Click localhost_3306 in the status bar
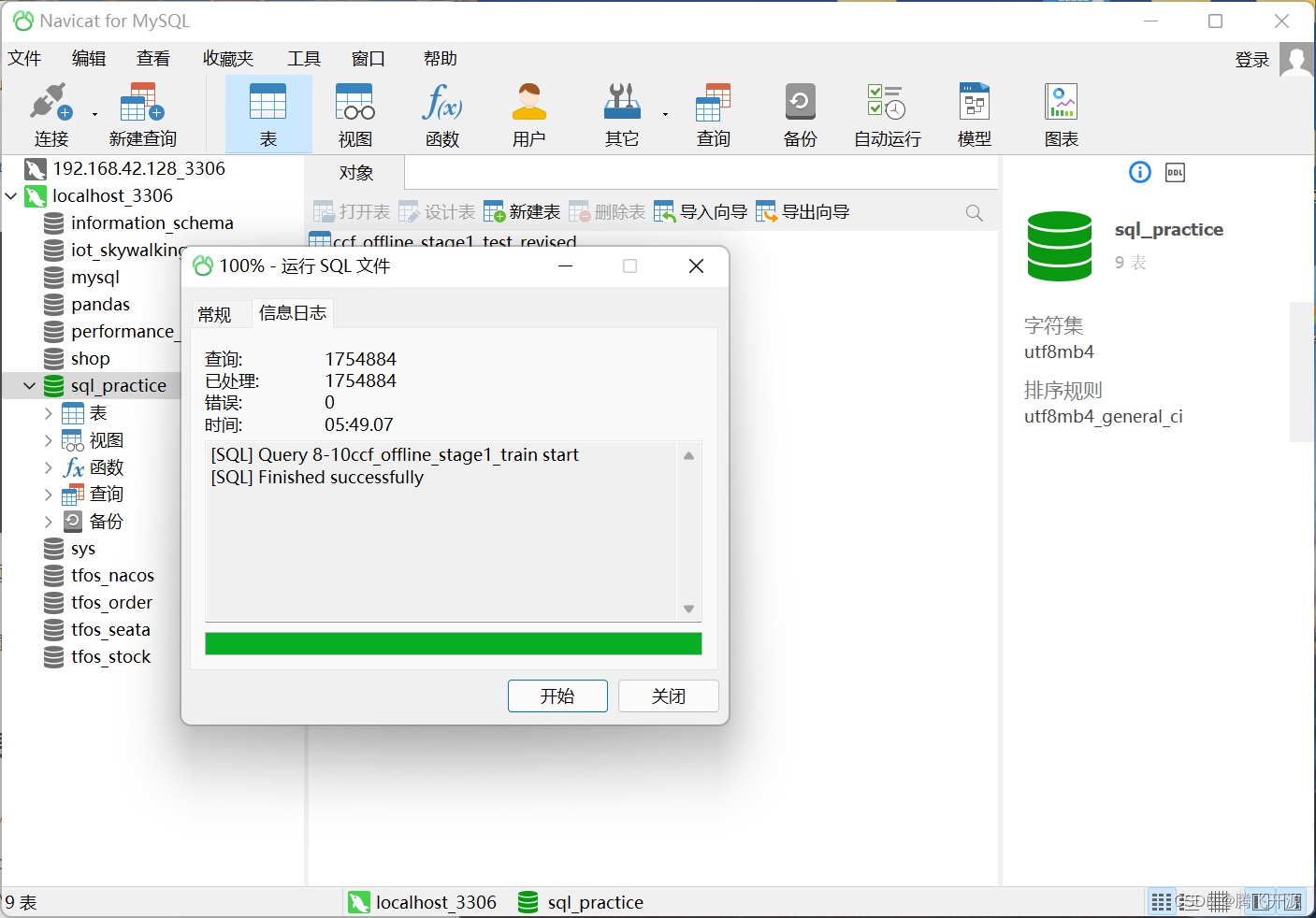This screenshot has height=918, width=1316. (422, 902)
